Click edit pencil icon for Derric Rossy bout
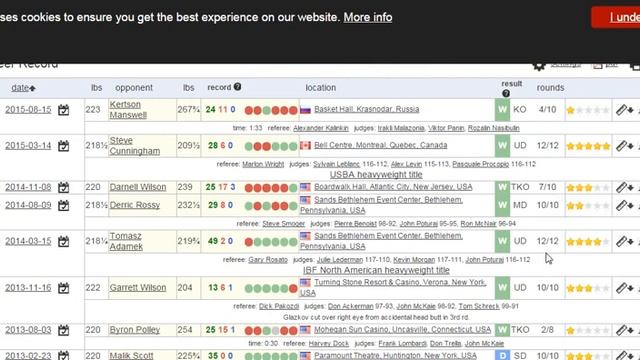Image resolution: width=640 pixels, height=360 pixels. pyautogui.click(x=621, y=205)
